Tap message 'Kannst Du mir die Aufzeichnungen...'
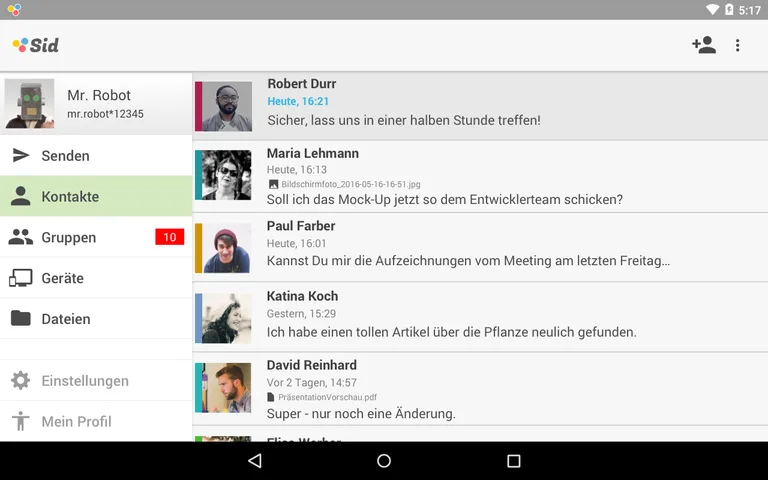 point(468,261)
